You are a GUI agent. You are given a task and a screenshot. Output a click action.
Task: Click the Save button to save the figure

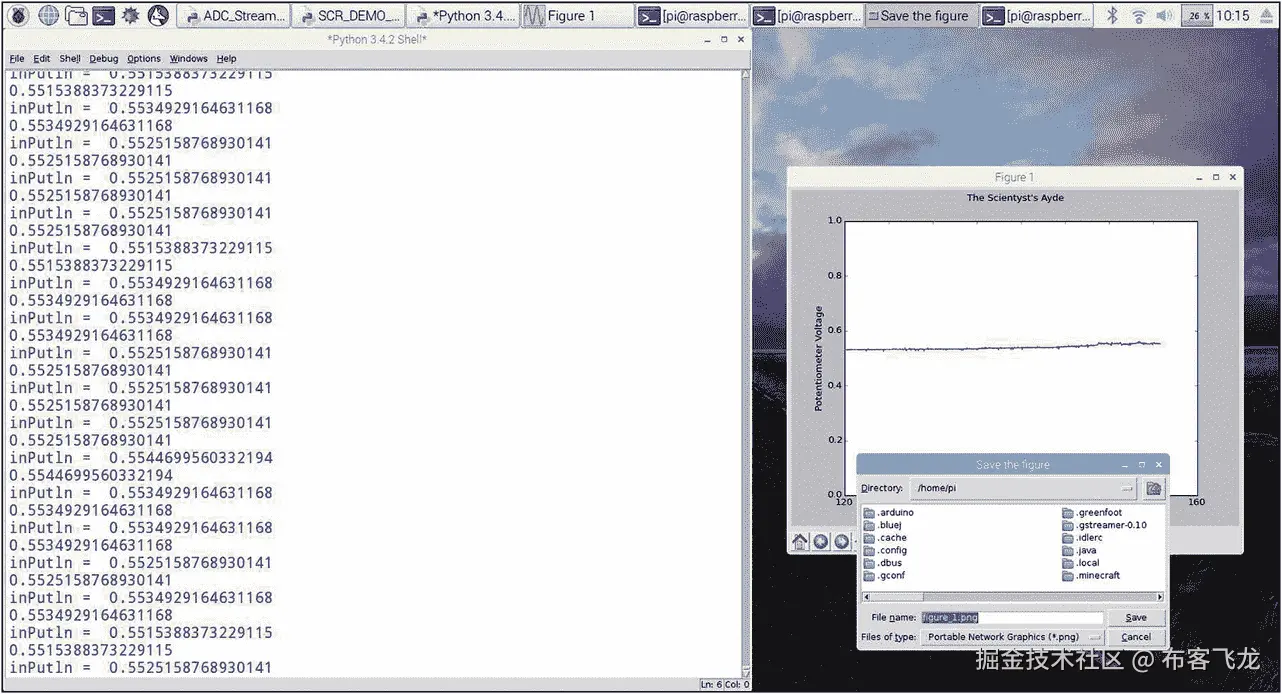1136,617
